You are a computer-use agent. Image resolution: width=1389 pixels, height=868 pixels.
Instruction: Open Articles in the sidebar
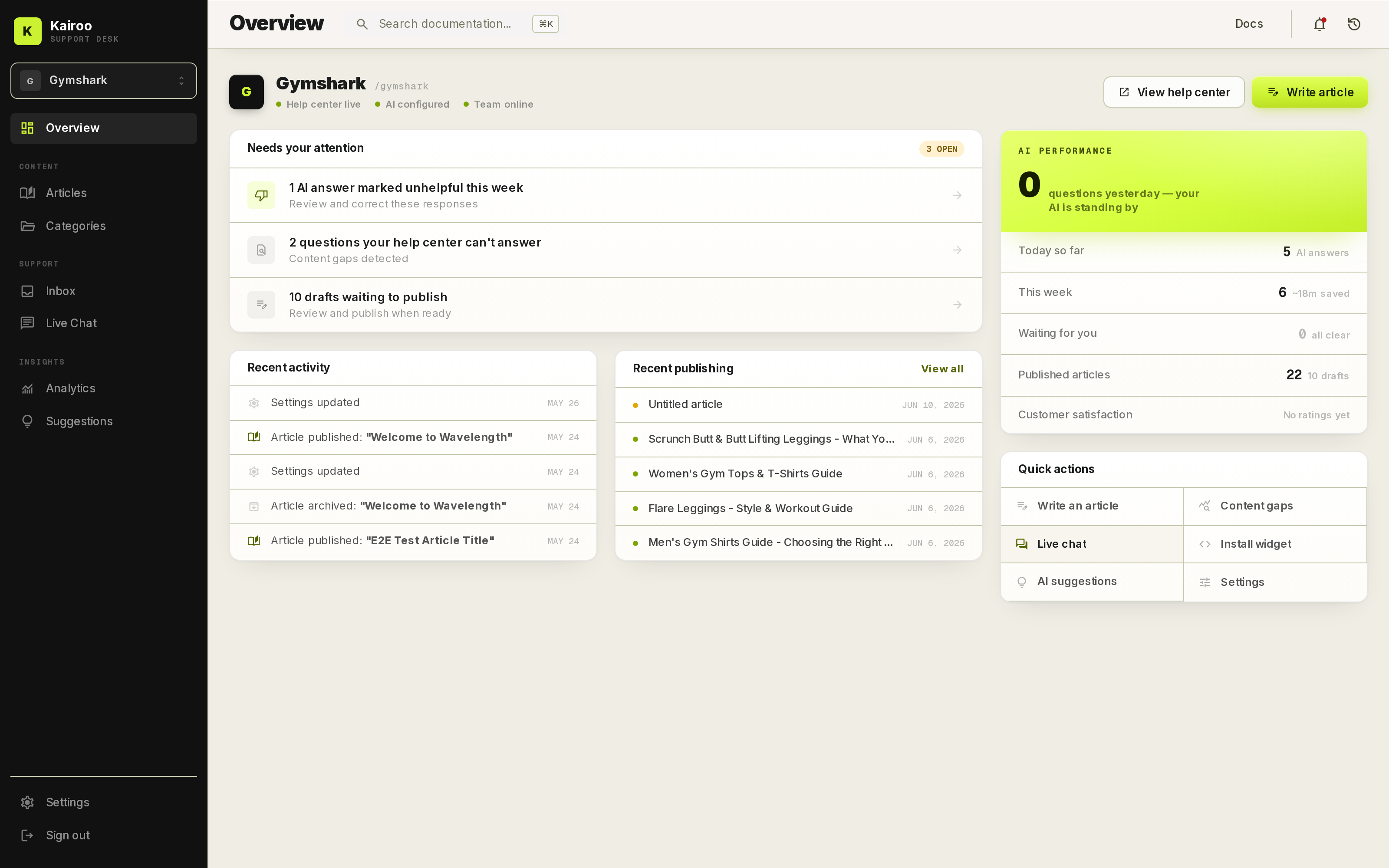coord(103,193)
